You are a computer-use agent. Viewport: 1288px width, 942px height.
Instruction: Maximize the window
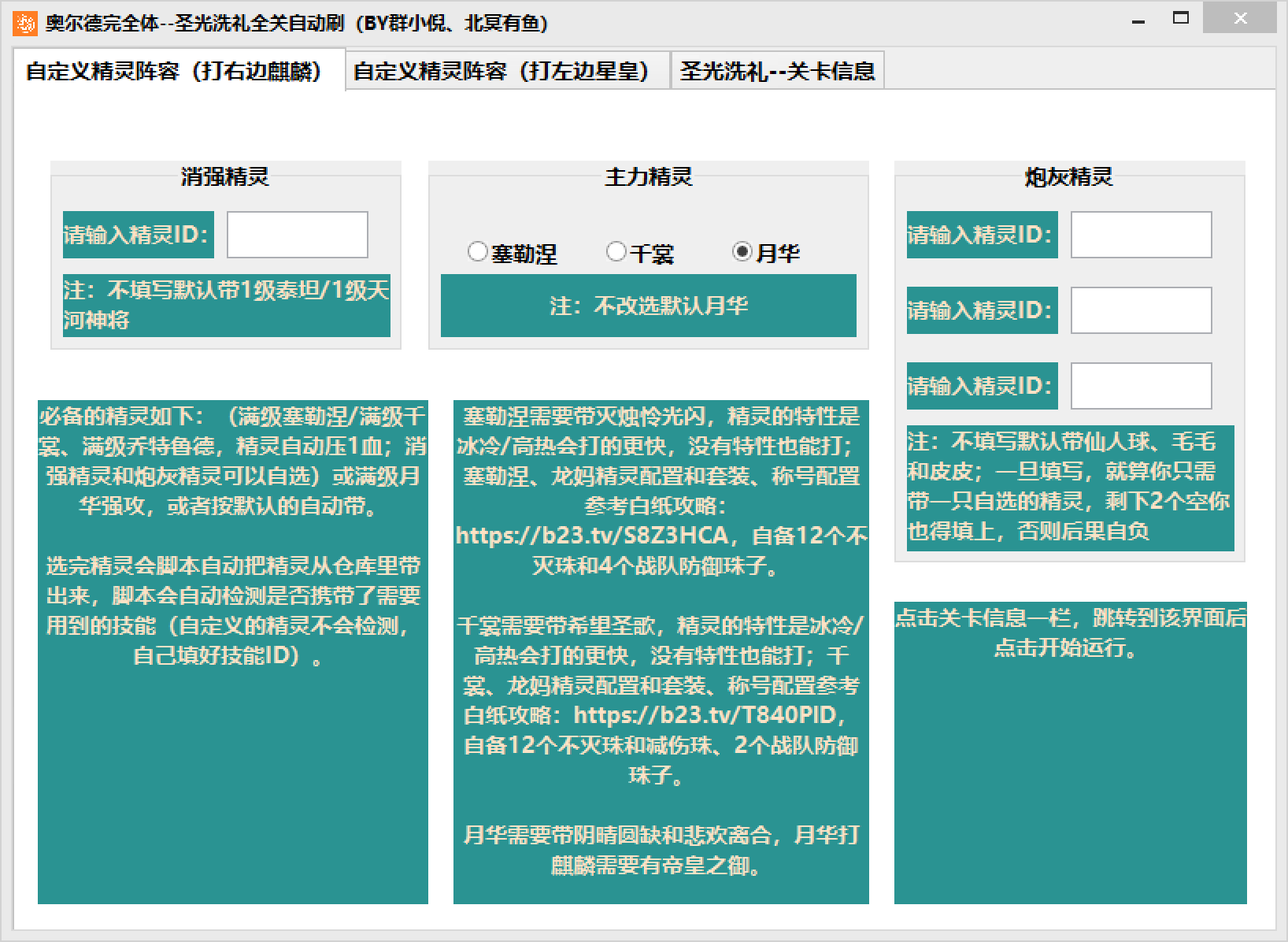(x=1181, y=19)
